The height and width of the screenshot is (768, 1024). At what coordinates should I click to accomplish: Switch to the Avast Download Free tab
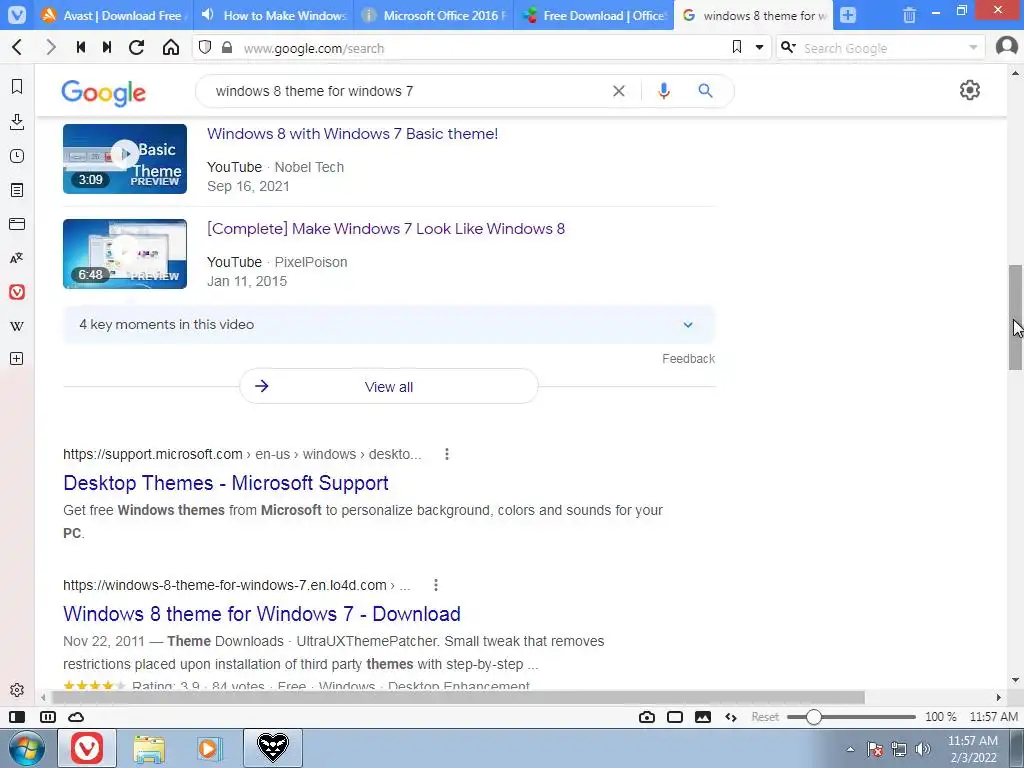coord(112,15)
